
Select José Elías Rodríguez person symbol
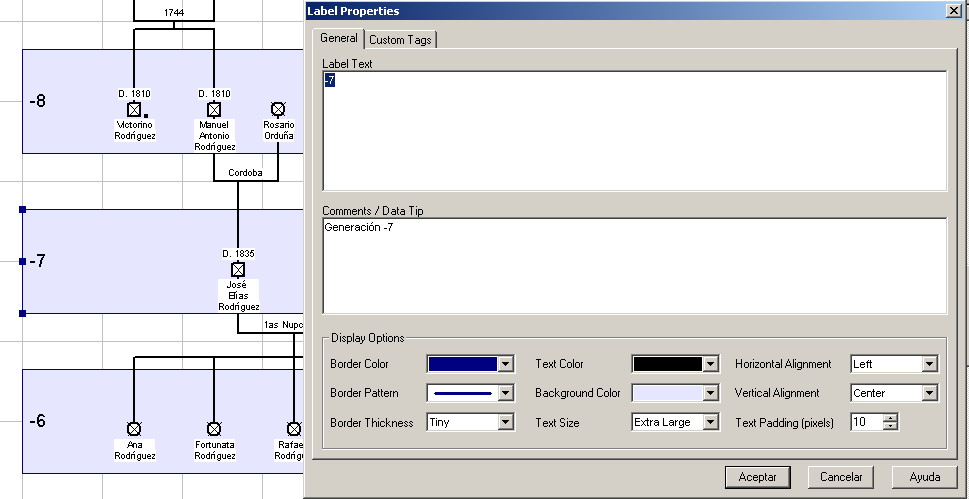238,270
